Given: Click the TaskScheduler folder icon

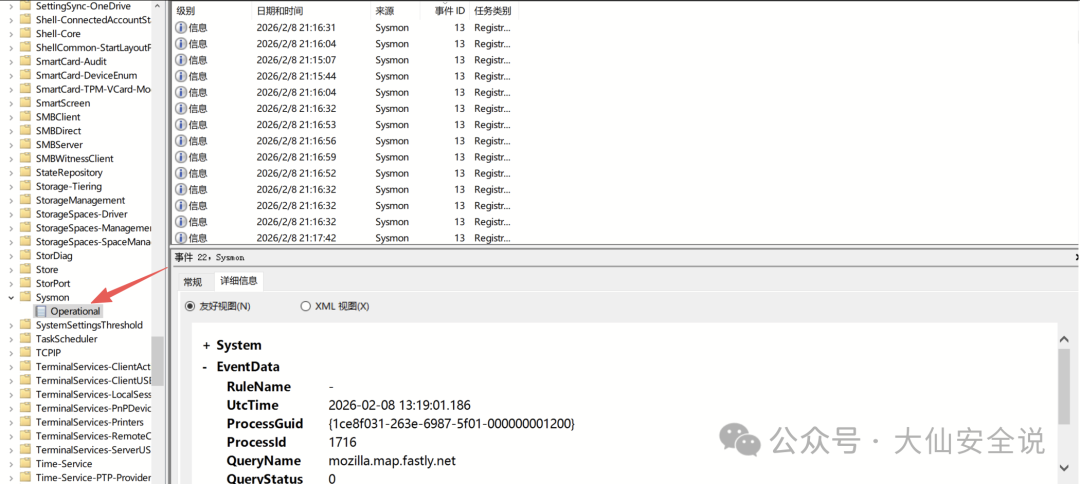Looking at the screenshot, I should (x=25, y=339).
